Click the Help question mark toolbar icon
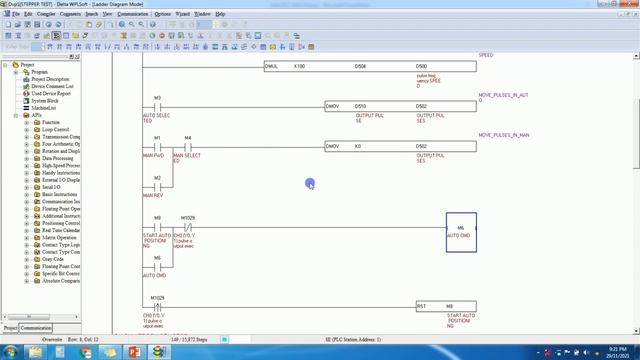The width and height of the screenshot is (640, 360). pos(153,25)
